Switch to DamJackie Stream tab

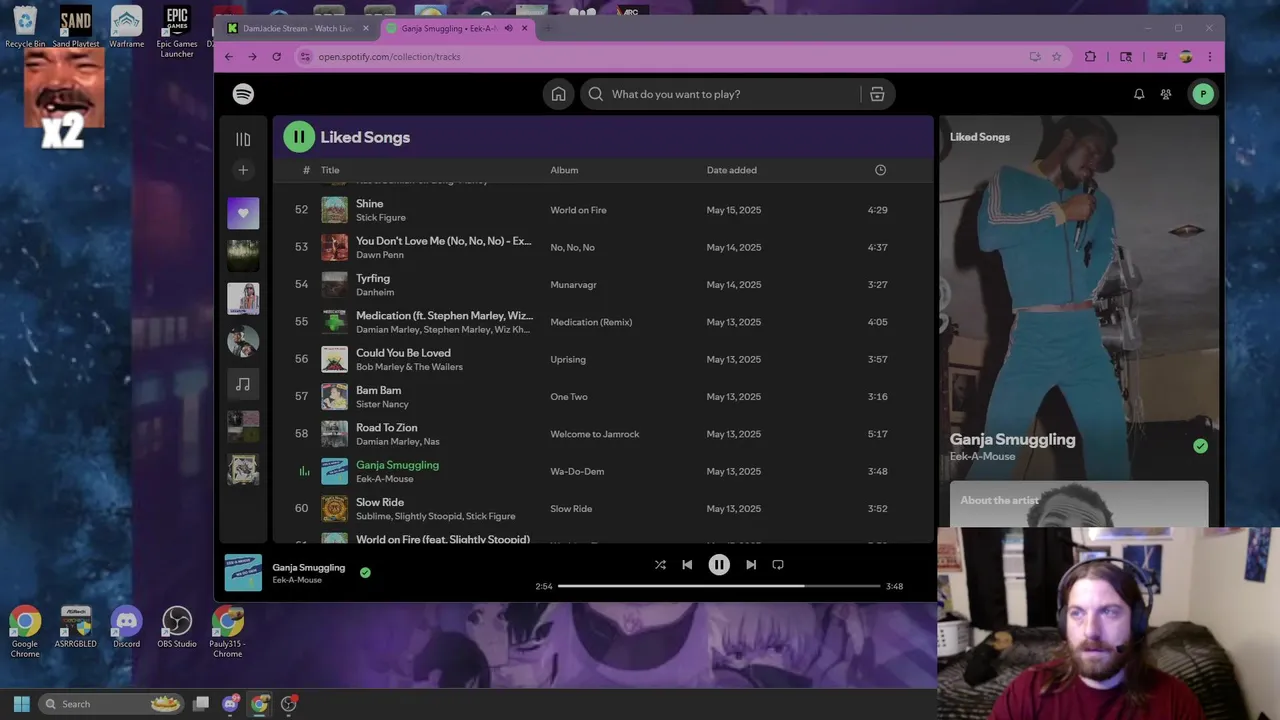click(298, 28)
